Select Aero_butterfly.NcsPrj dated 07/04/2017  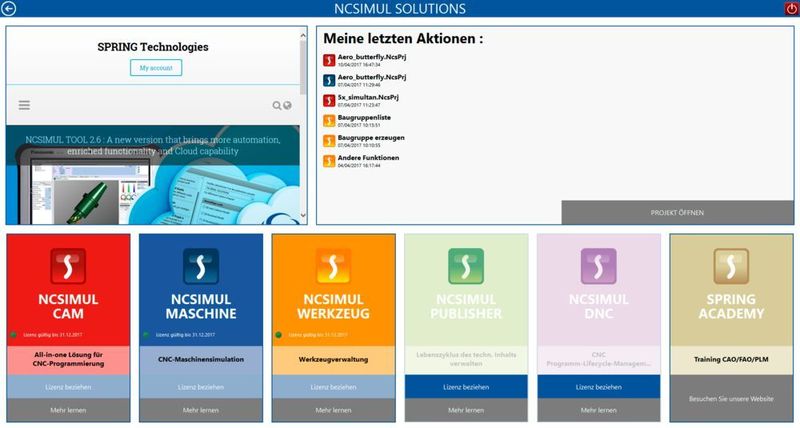click(371, 77)
